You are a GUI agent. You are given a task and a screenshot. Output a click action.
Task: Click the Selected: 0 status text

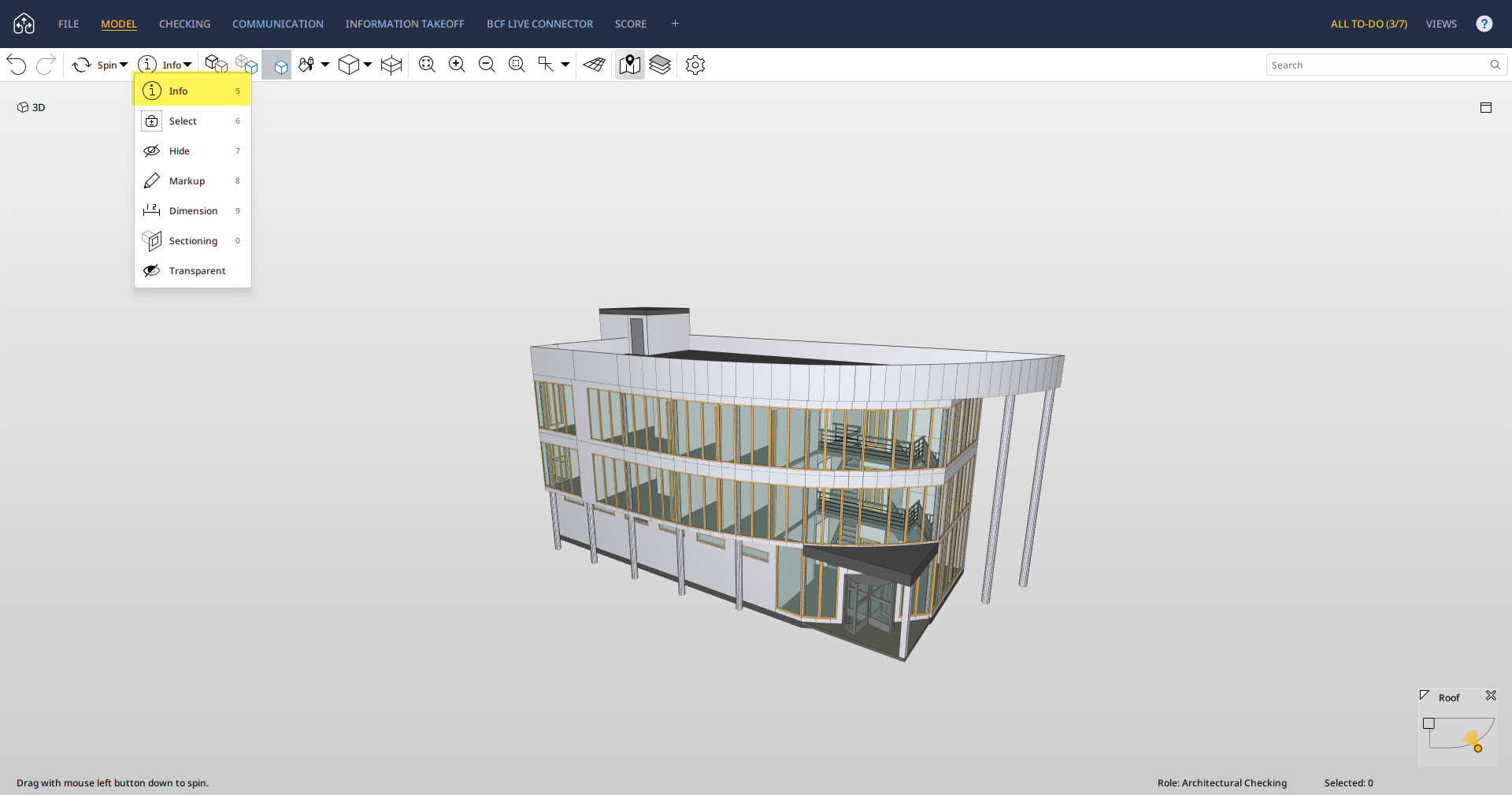pyautogui.click(x=1348, y=782)
